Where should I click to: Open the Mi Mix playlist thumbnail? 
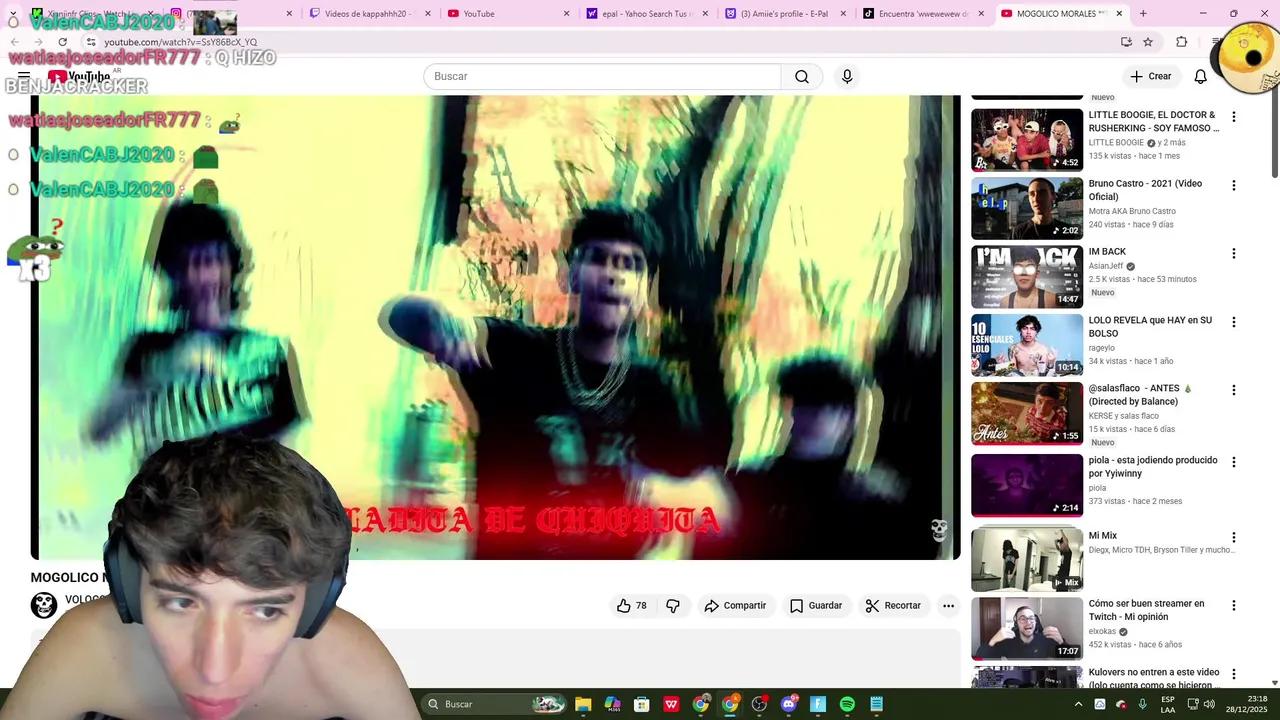coord(1027,560)
